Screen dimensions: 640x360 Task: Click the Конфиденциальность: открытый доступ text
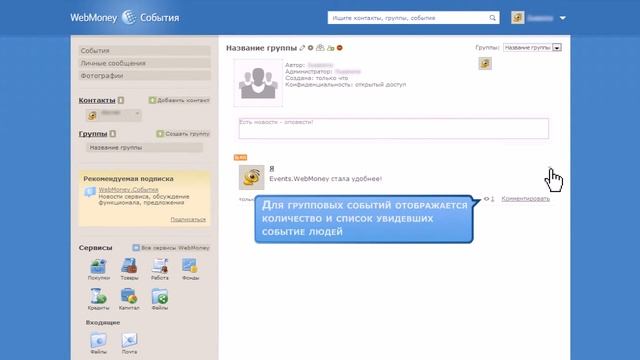click(x=345, y=84)
